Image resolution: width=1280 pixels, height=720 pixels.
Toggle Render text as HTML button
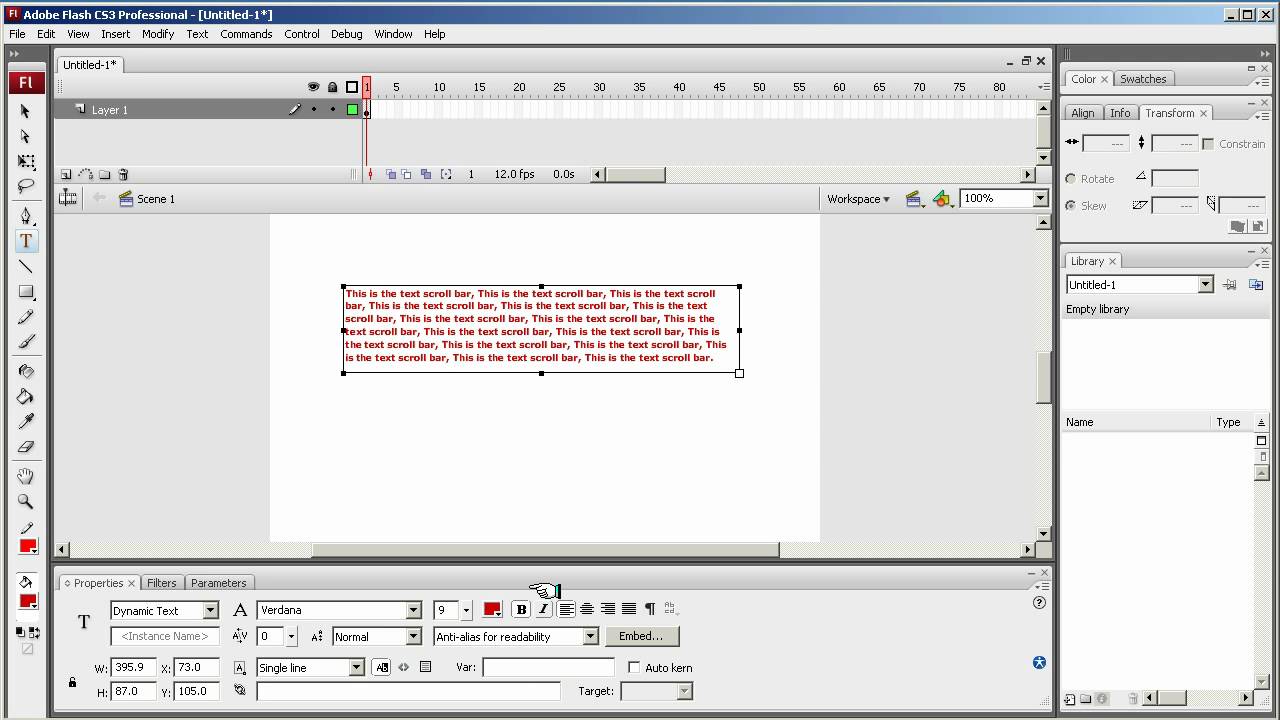pyautogui.click(x=404, y=667)
